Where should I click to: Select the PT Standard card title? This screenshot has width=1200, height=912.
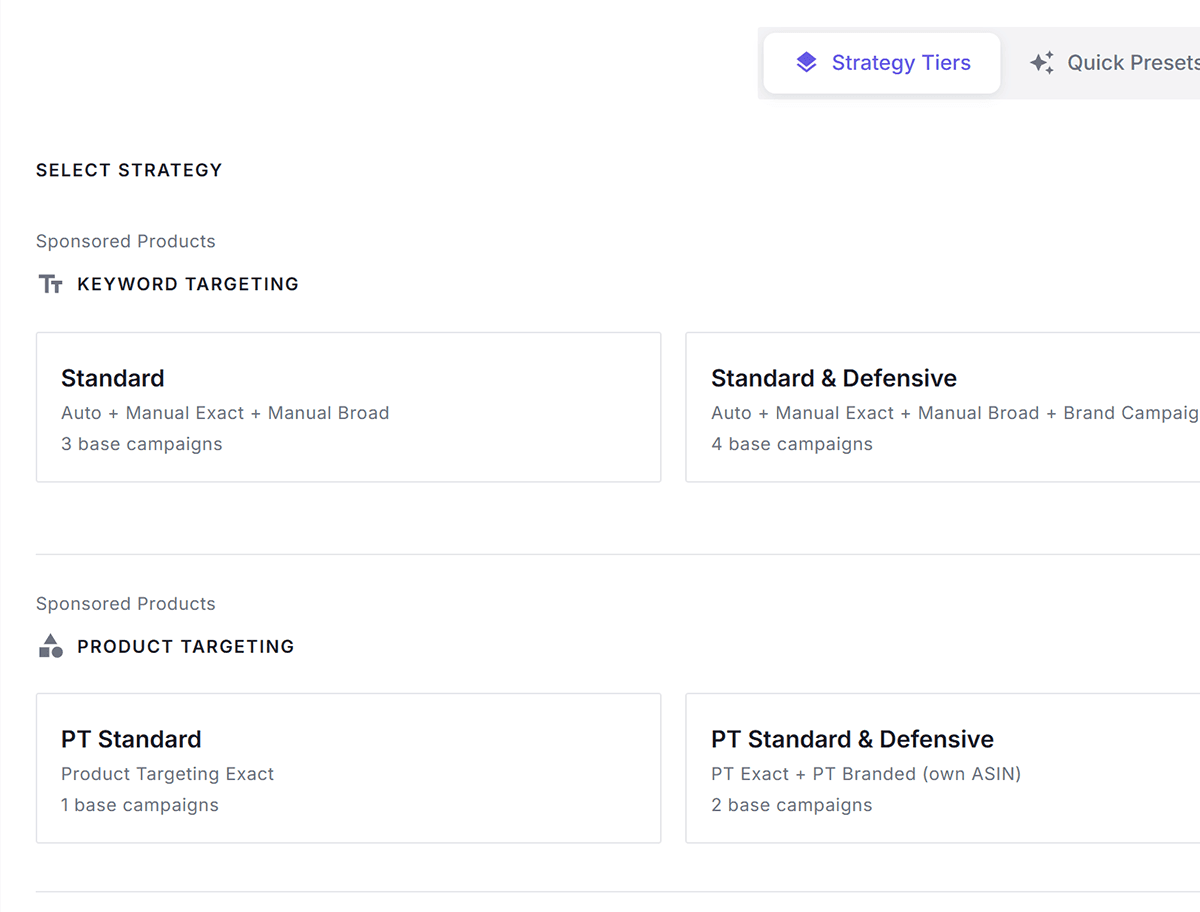131,739
